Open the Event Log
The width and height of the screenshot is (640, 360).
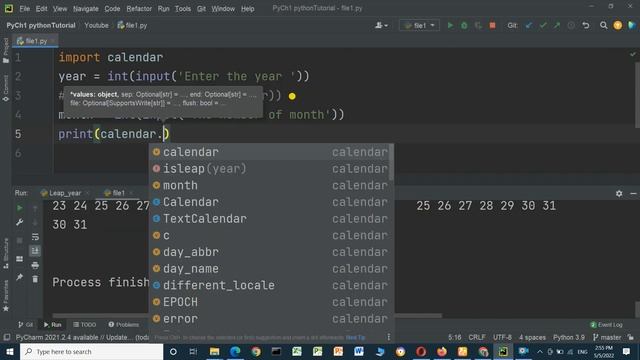tap(607, 325)
